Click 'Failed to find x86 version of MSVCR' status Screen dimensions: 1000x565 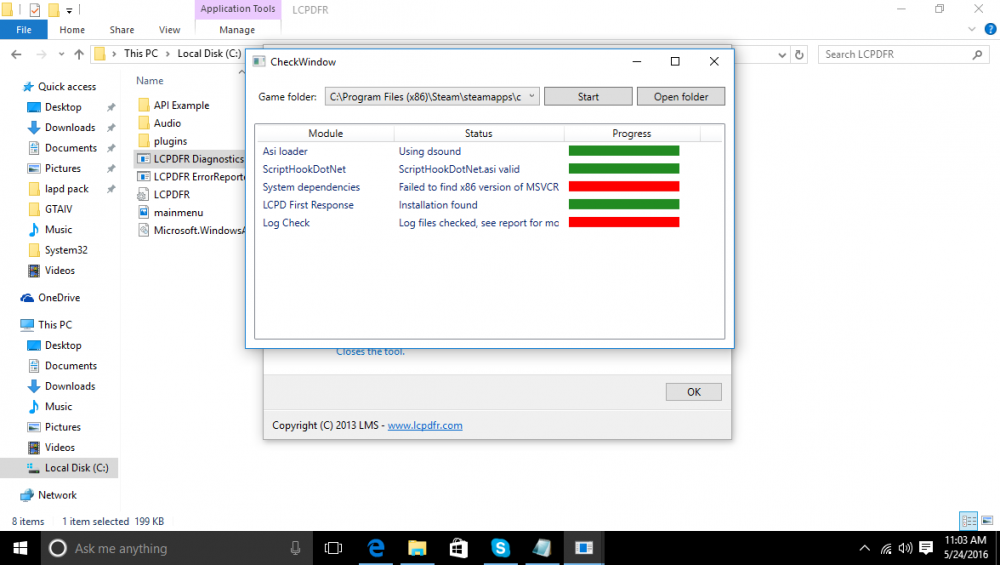(478, 187)
